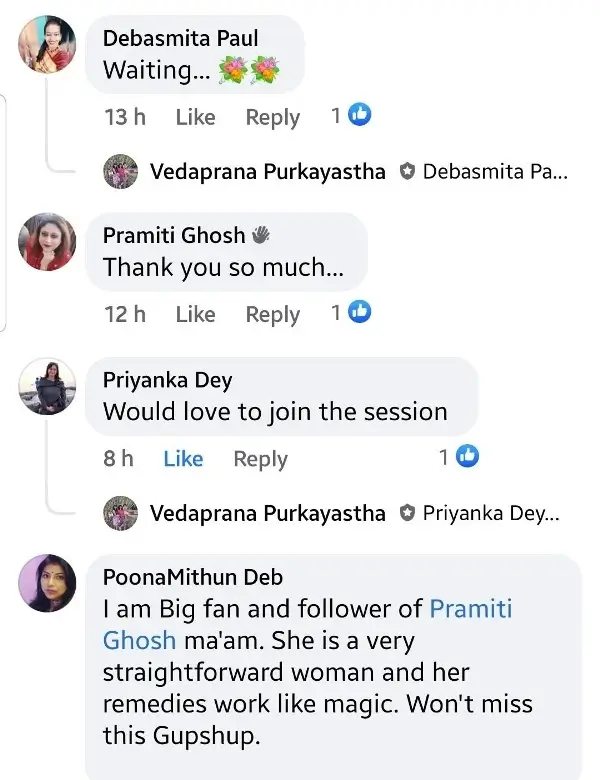Reply to Debasmita Paul's comment
The height and width of the screenshot is (780, 600).
[273, 117]
